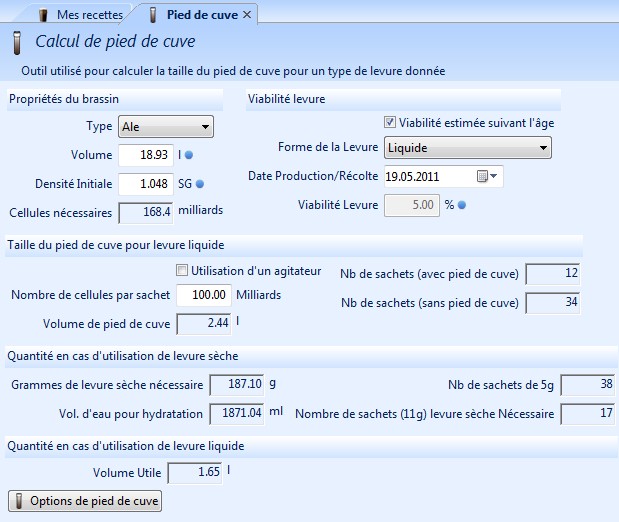This screenshot has height=522, width=619.
Task: Click the Volume input field
Action: tap(146, 156)
